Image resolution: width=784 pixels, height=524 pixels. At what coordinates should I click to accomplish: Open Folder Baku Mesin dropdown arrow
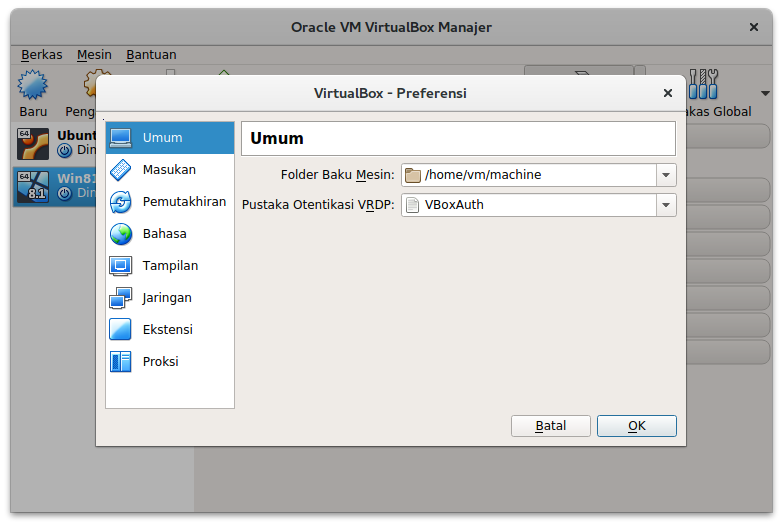tap(666, 175)
